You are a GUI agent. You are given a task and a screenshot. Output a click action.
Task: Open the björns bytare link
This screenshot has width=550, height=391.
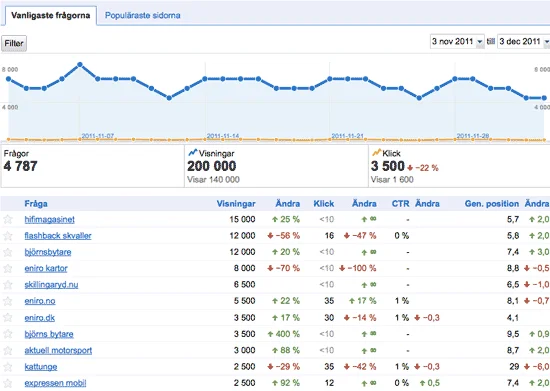point(49,334)
